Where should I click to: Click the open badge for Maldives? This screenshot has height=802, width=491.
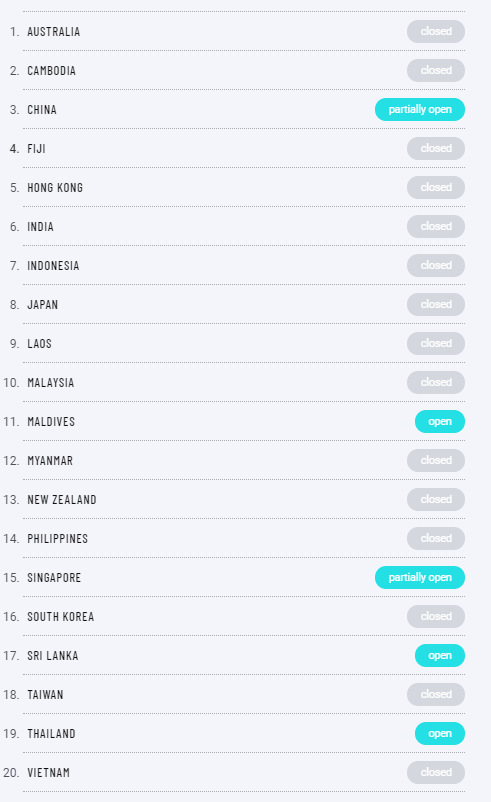(x=440, y=421)
